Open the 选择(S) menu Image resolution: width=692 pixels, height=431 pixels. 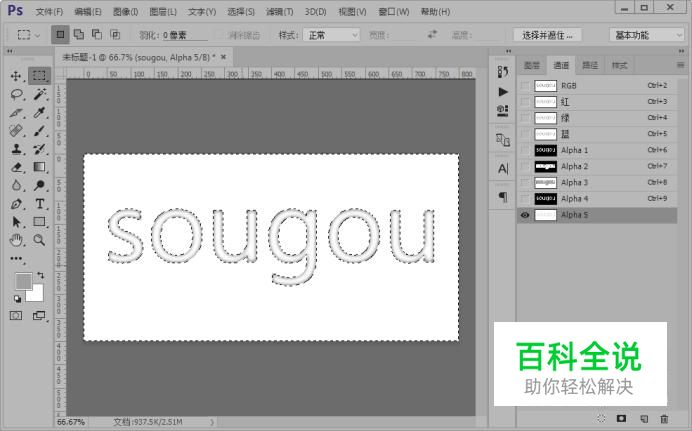coord(241,12)
